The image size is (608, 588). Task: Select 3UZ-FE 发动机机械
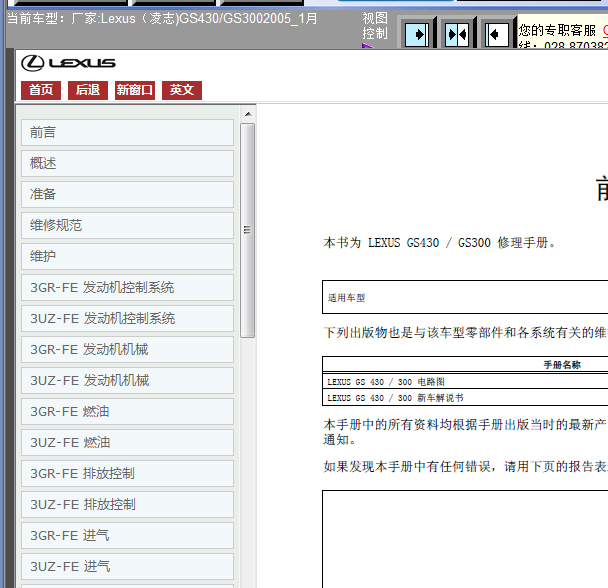(x=128, y=381)
